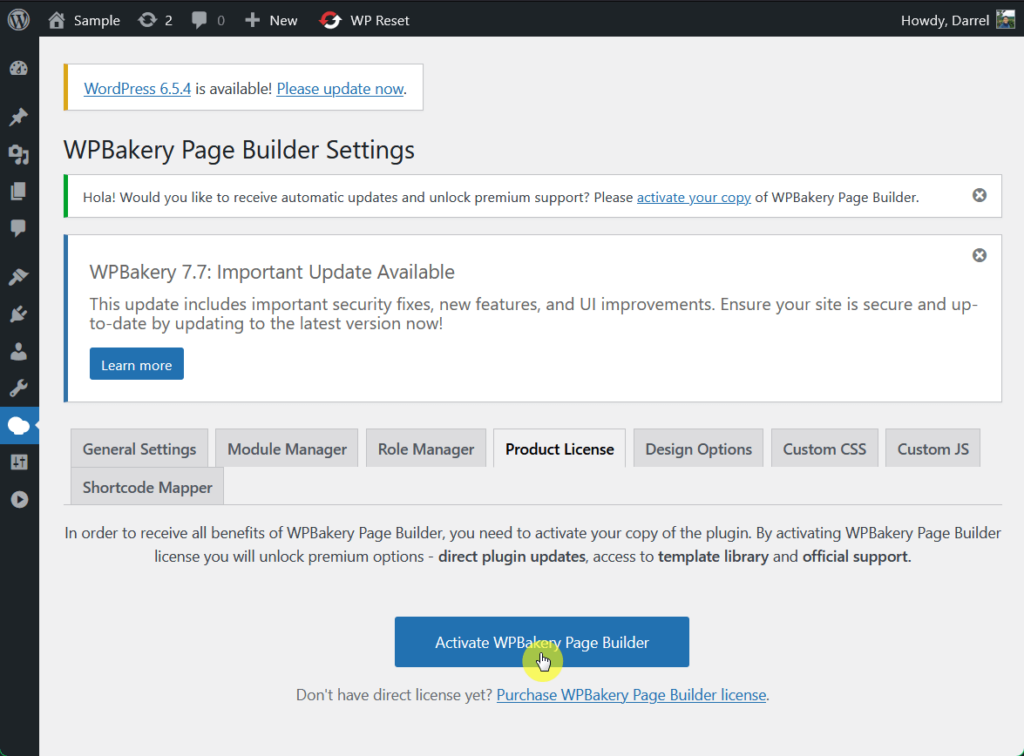This screenshot has height=756, width=1024.
Task: Open the Dashboard sidebar icon
Action: coord(19,69)
